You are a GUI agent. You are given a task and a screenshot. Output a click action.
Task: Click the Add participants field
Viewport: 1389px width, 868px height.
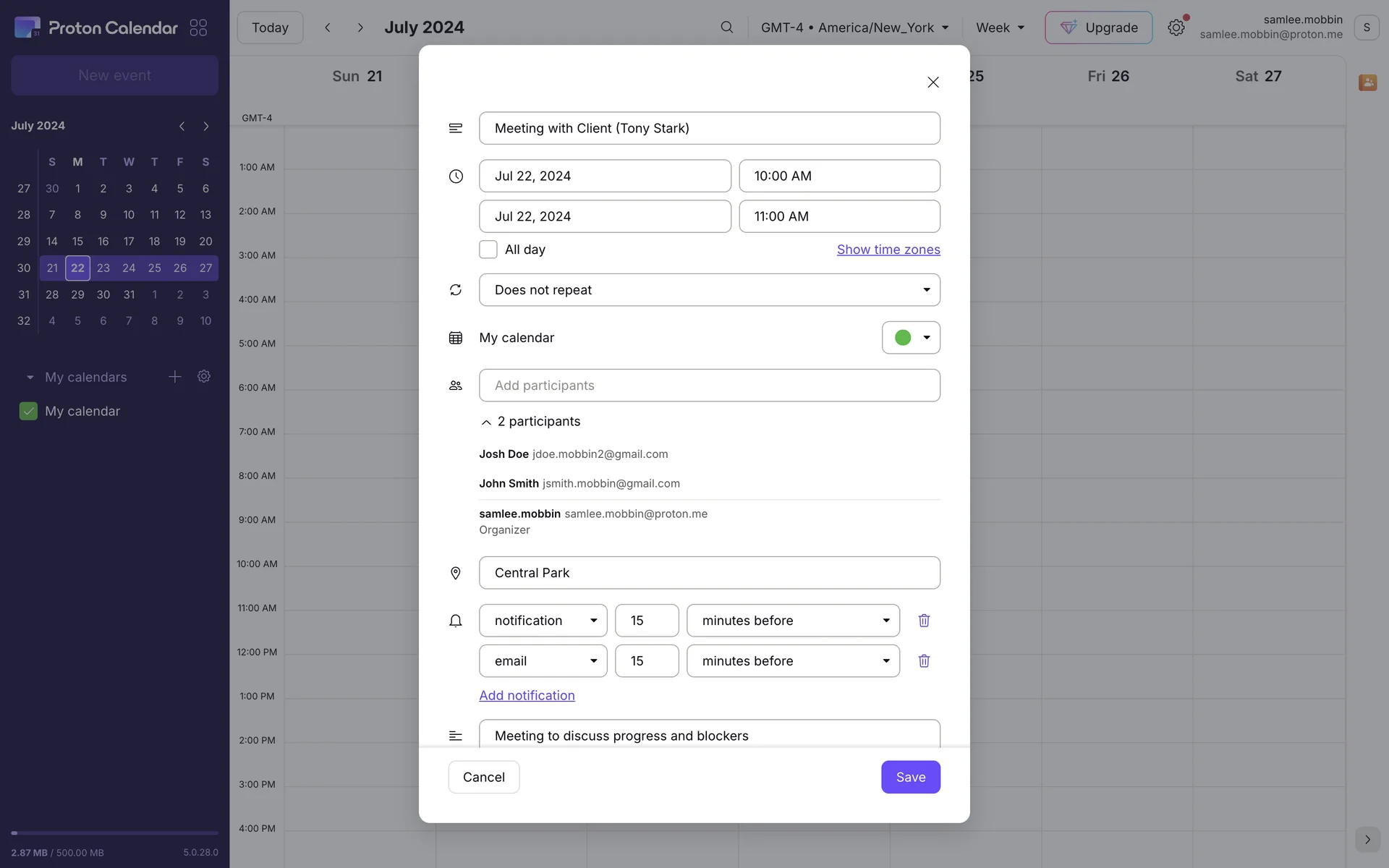tap(709, 386)
